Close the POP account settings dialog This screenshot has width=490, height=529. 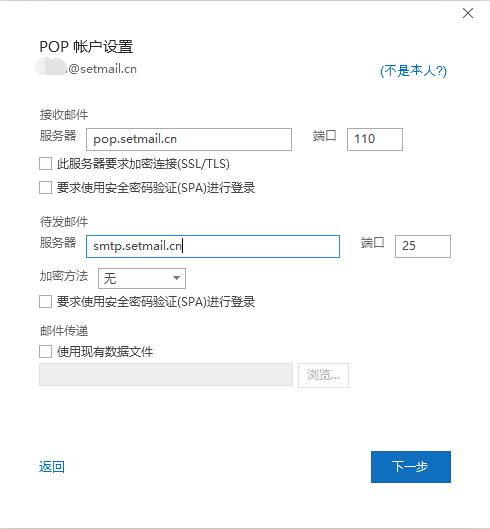click(468, 13)
